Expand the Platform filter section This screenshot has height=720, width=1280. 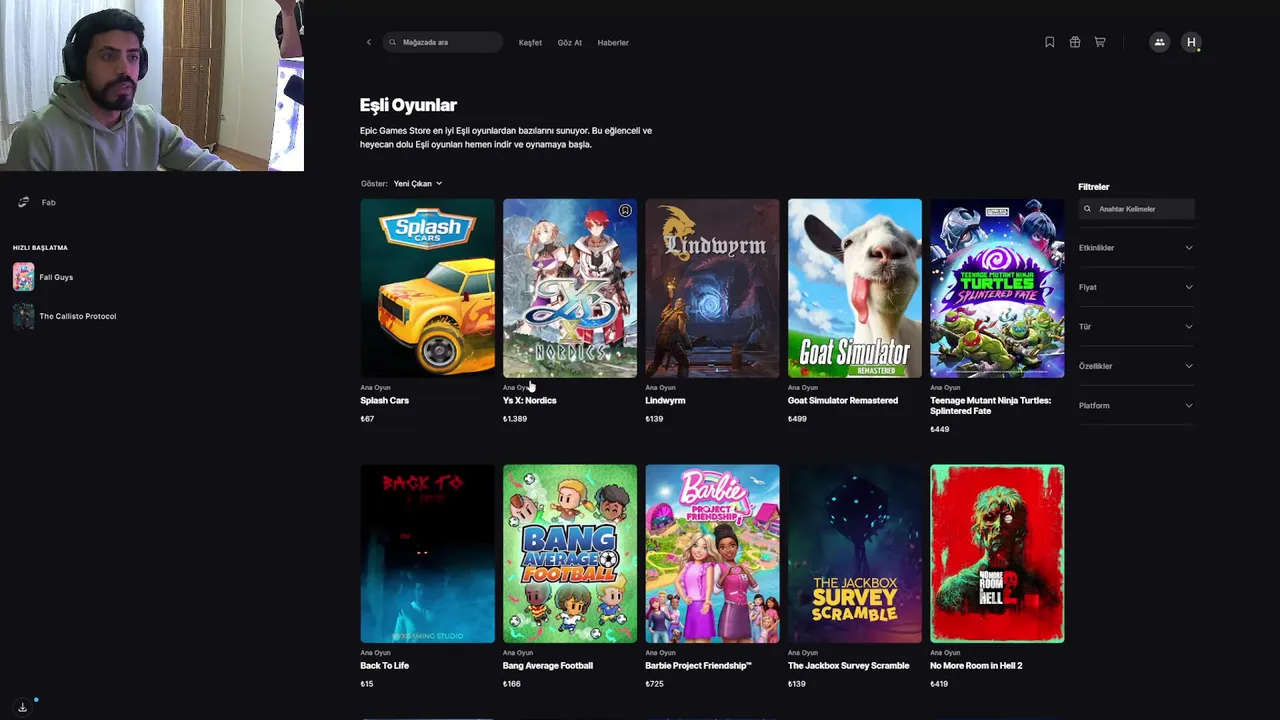pos(1136,406)
